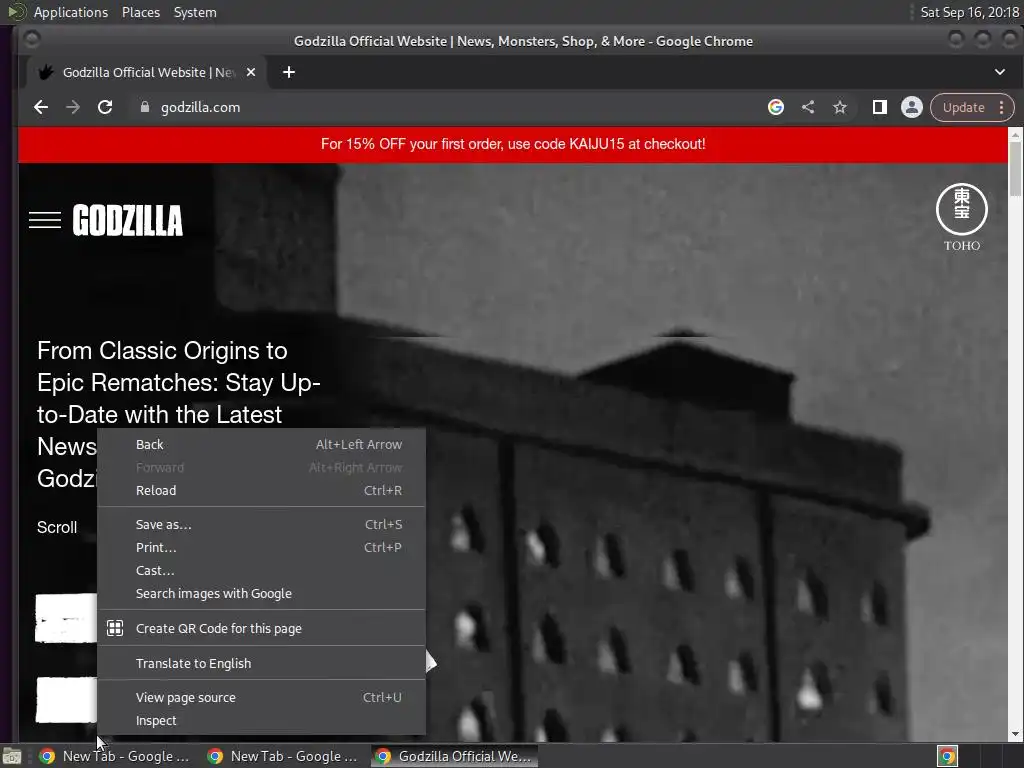Reload the page with toolbar refresh icon
1024x768 pixels.
tap(105, 107)
